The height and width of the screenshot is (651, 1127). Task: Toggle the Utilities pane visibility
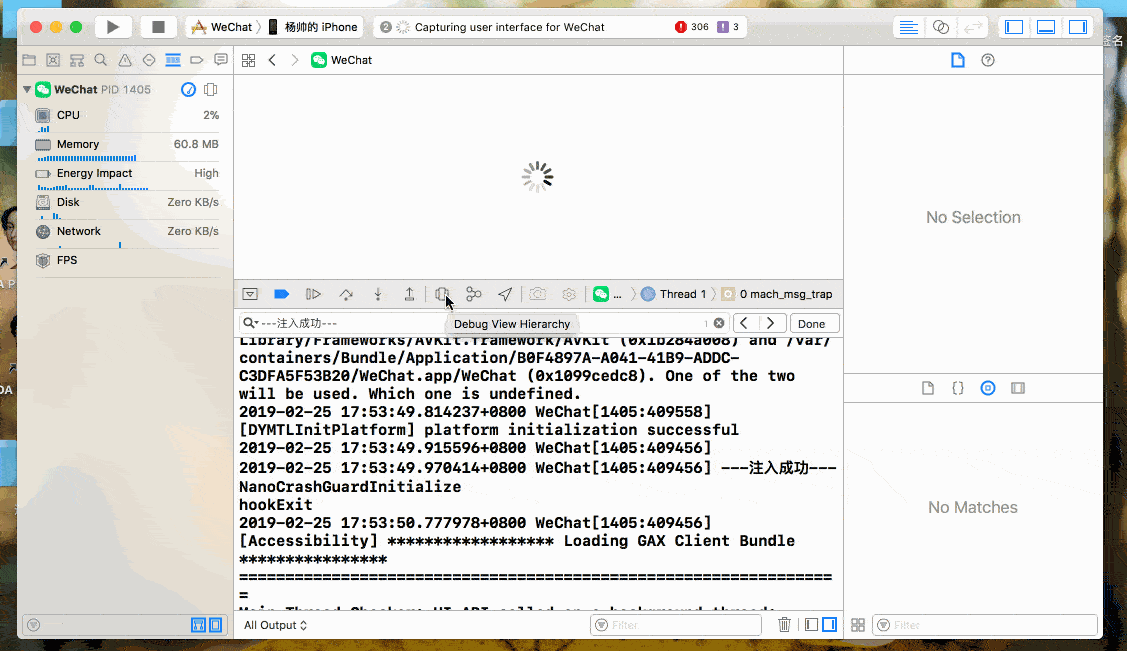(1078, 27)
